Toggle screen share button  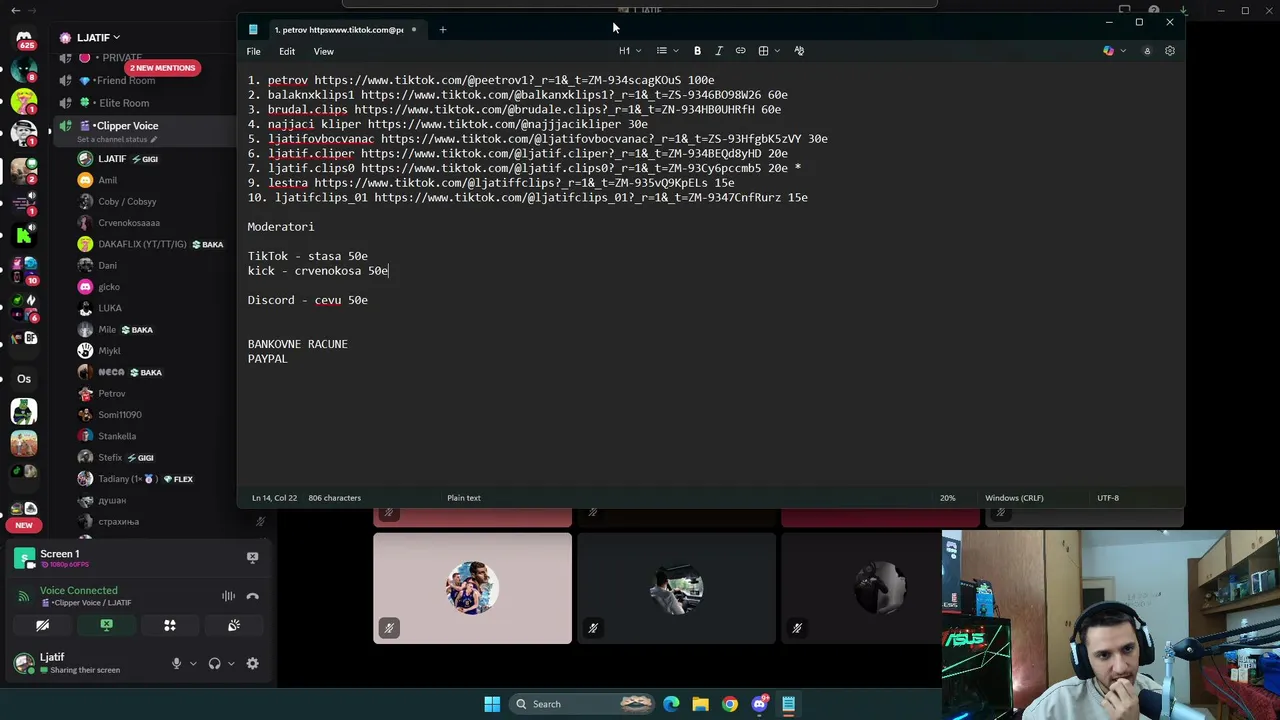click(x=106, y=626)
